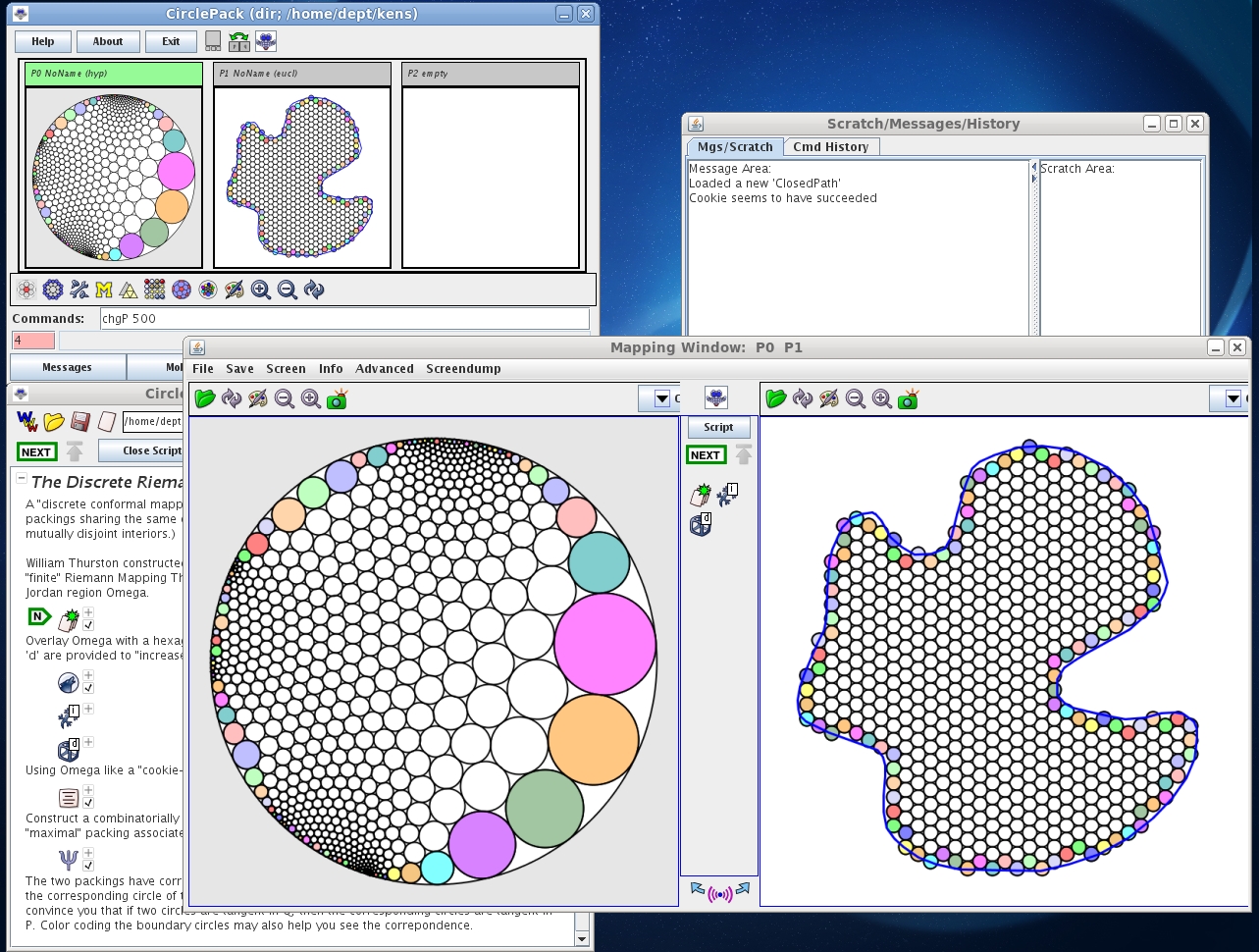Image resolution: width=1259 pixels, height=952 pixels.
Task: Click the wolf icon in the script
Action: pyautogui.click(x=68, y=683)
